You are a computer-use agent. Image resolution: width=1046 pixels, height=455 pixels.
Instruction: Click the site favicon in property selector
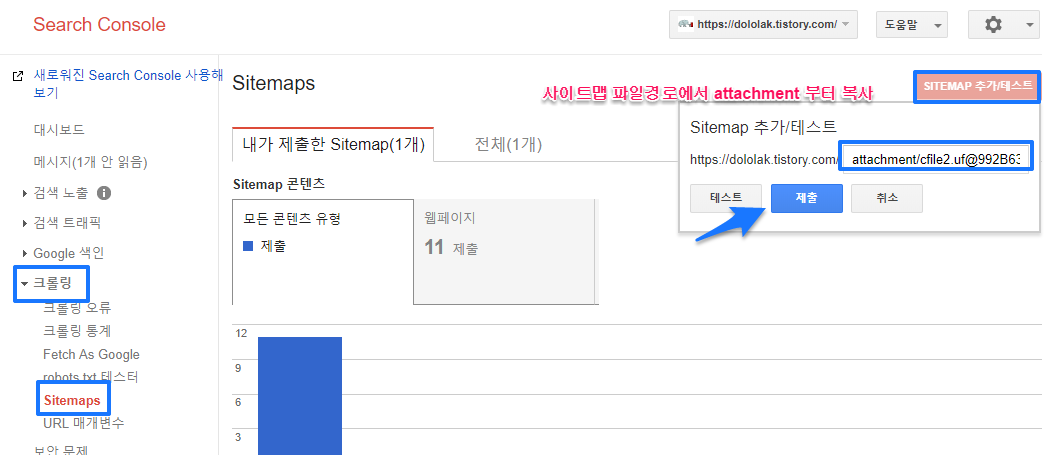[685, 25]
